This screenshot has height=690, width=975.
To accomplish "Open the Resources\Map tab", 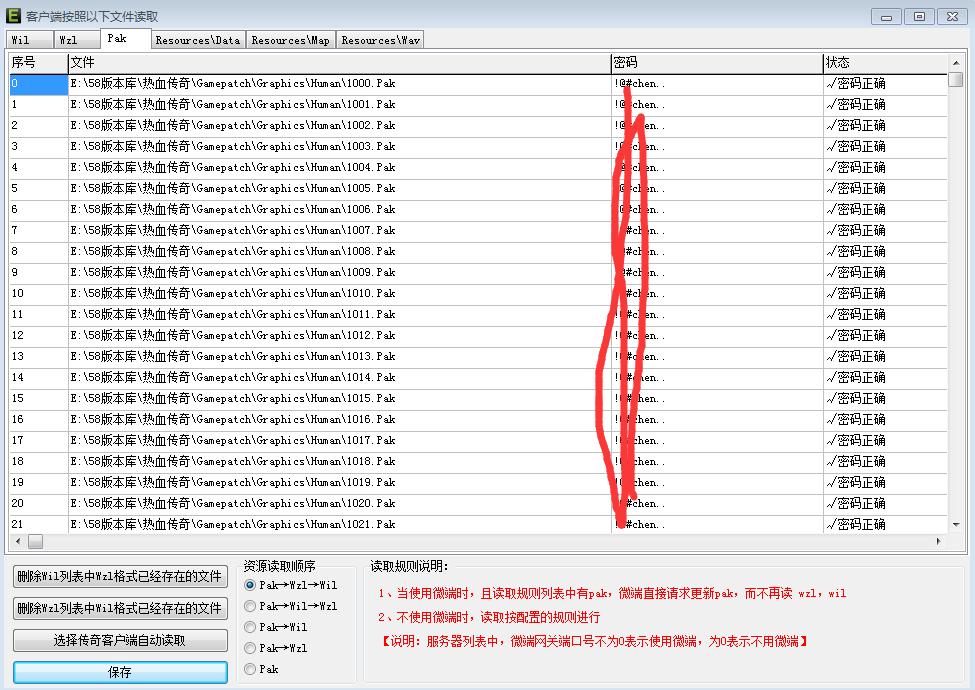I will 290,40.
